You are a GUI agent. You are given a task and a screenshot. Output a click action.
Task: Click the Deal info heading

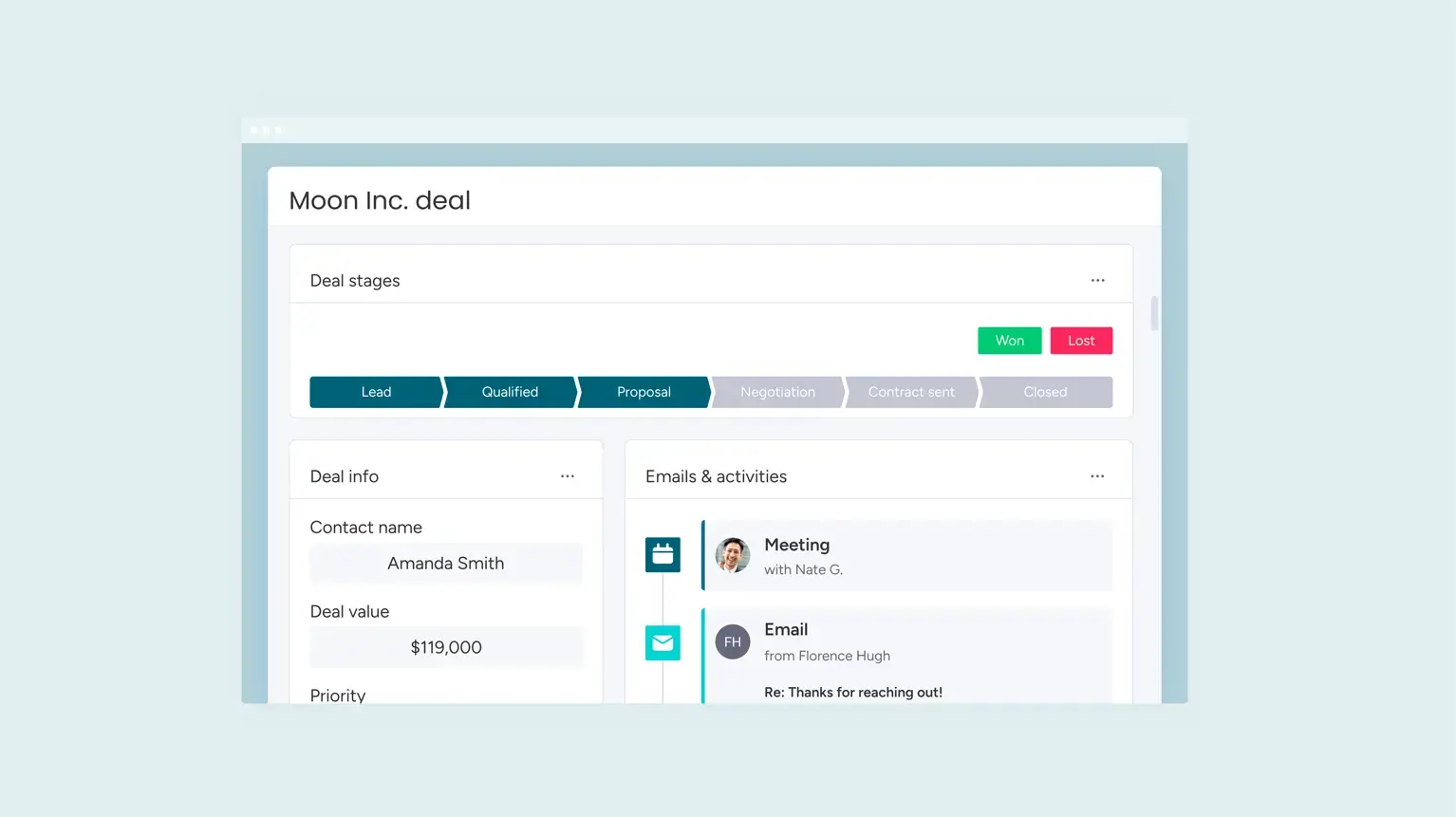[x=345, y=476]
